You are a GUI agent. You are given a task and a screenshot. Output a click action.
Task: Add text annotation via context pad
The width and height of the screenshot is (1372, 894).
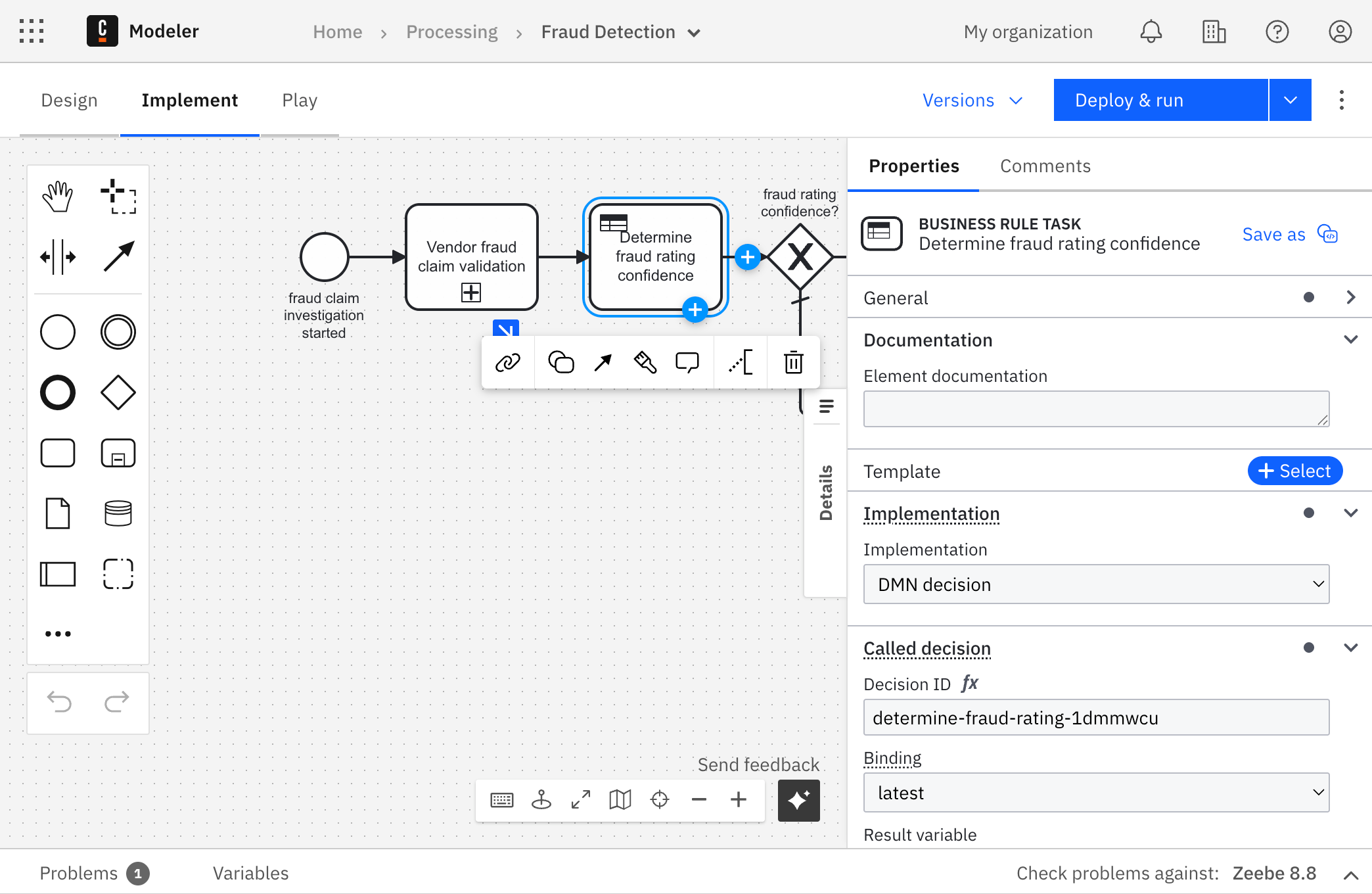[741, 362]
